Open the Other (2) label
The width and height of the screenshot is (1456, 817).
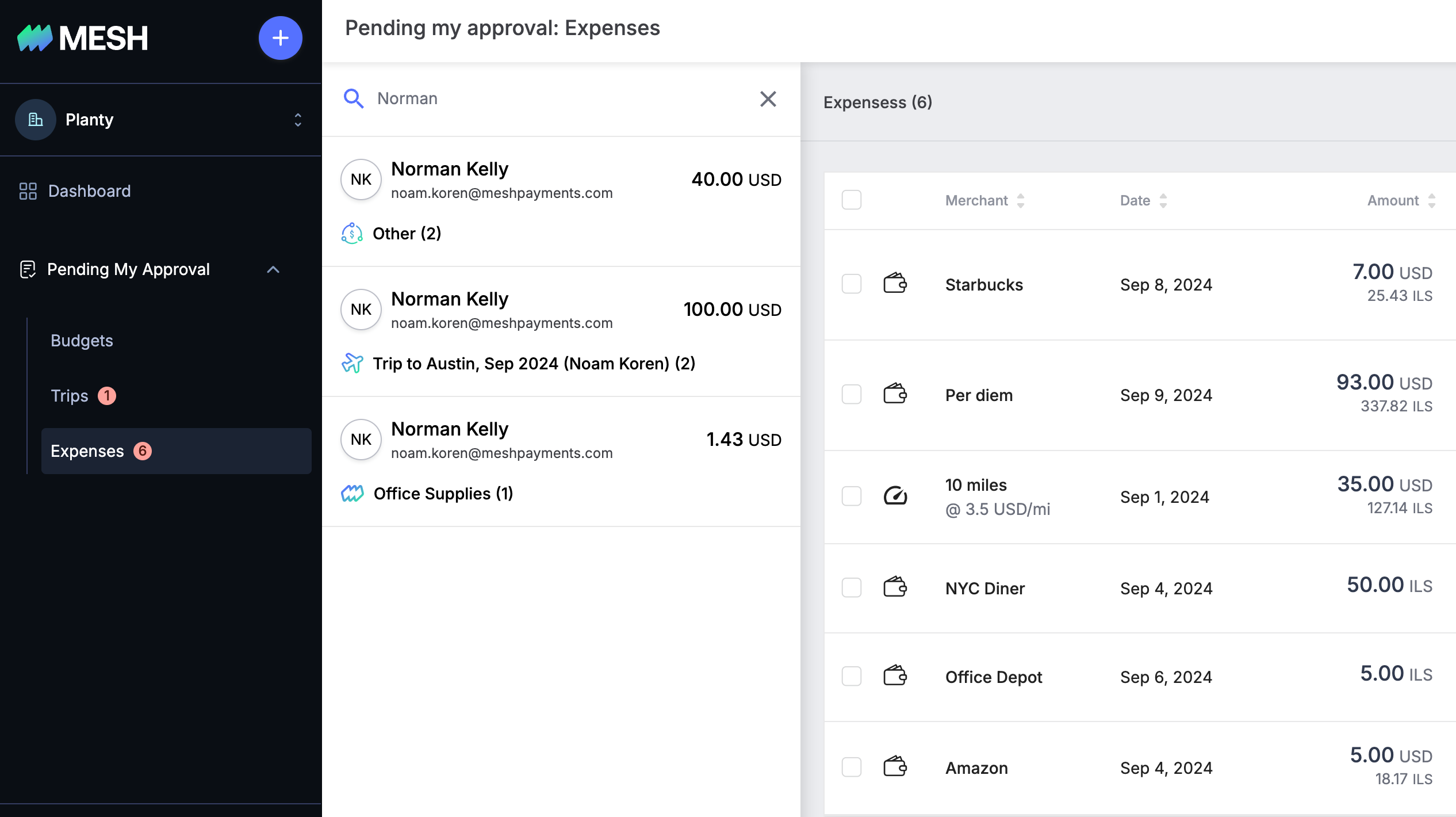tap(407, 234)
